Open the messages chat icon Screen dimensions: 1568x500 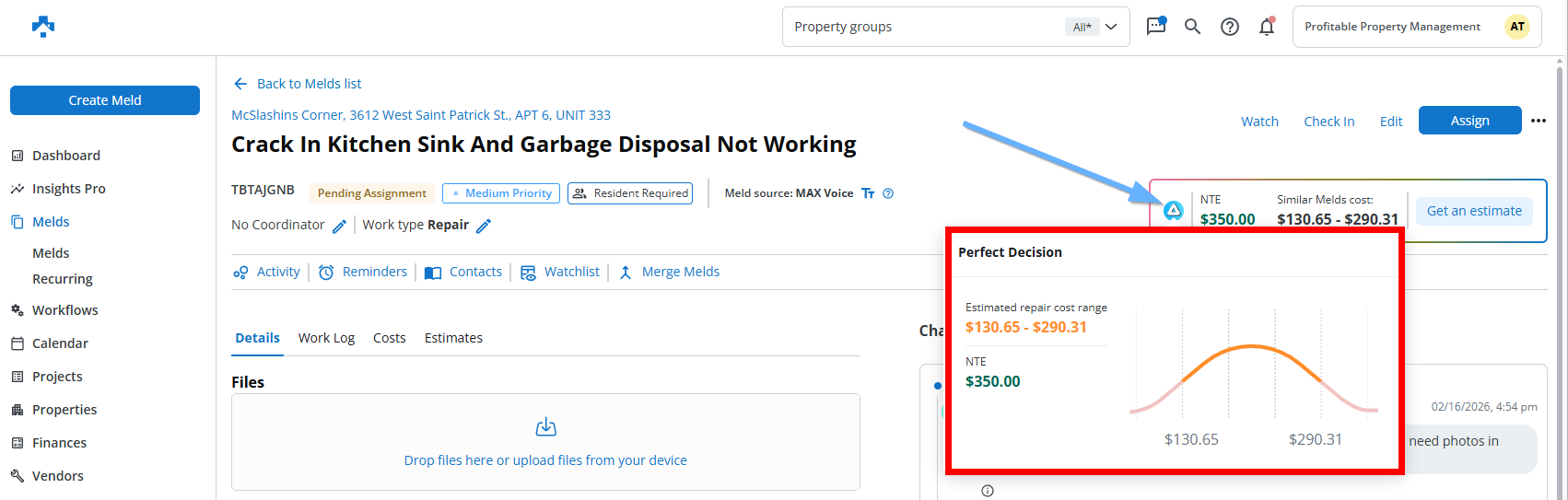pos(1155,27)
